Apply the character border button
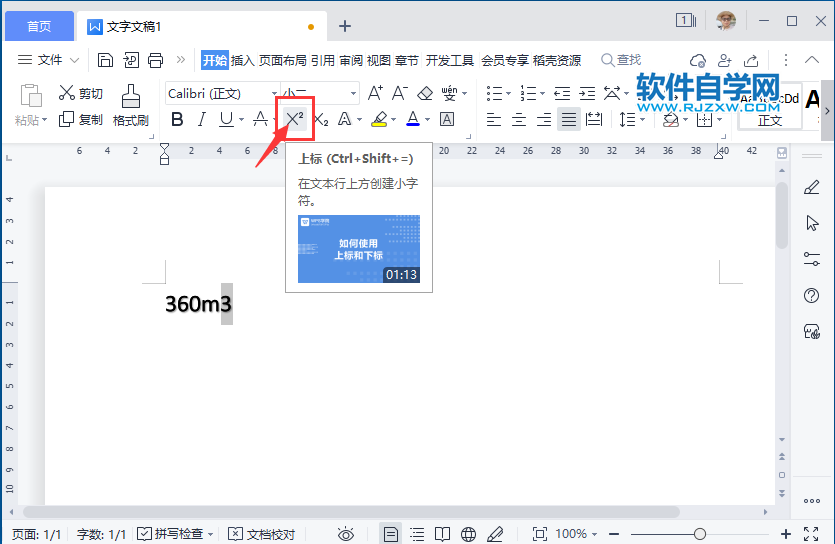The height and width of the screenshot is (544, 835). [447, 119]
